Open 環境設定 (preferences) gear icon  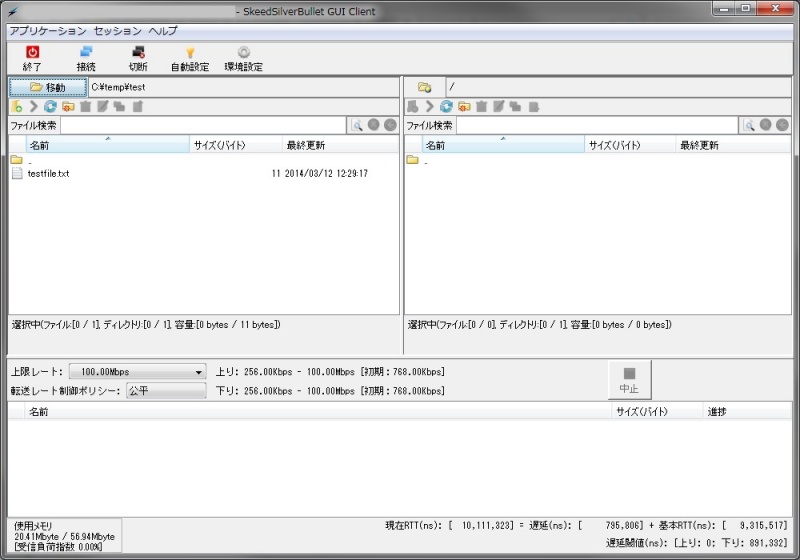[244, 52]
